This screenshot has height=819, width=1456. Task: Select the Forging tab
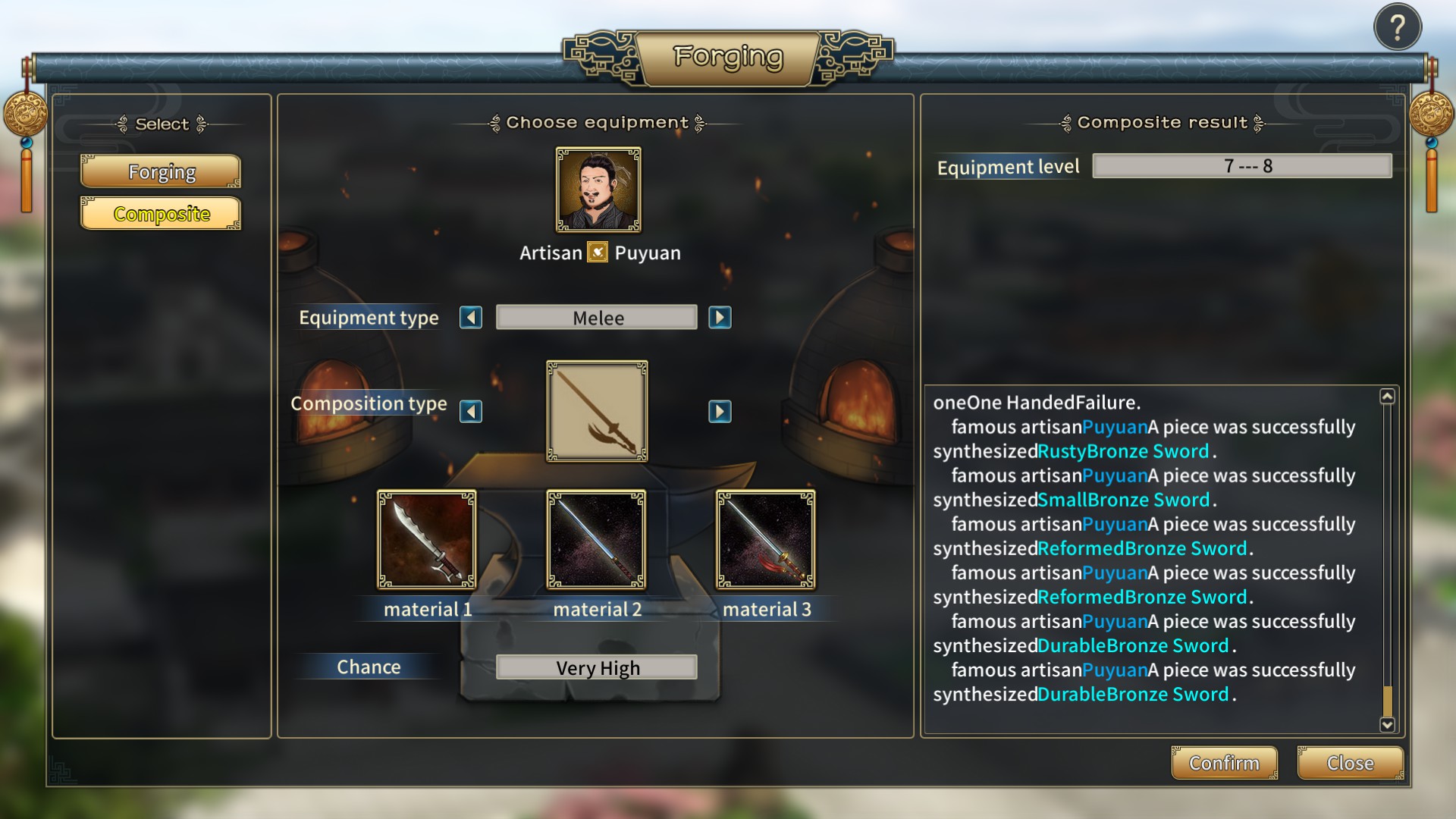[161, 171]
